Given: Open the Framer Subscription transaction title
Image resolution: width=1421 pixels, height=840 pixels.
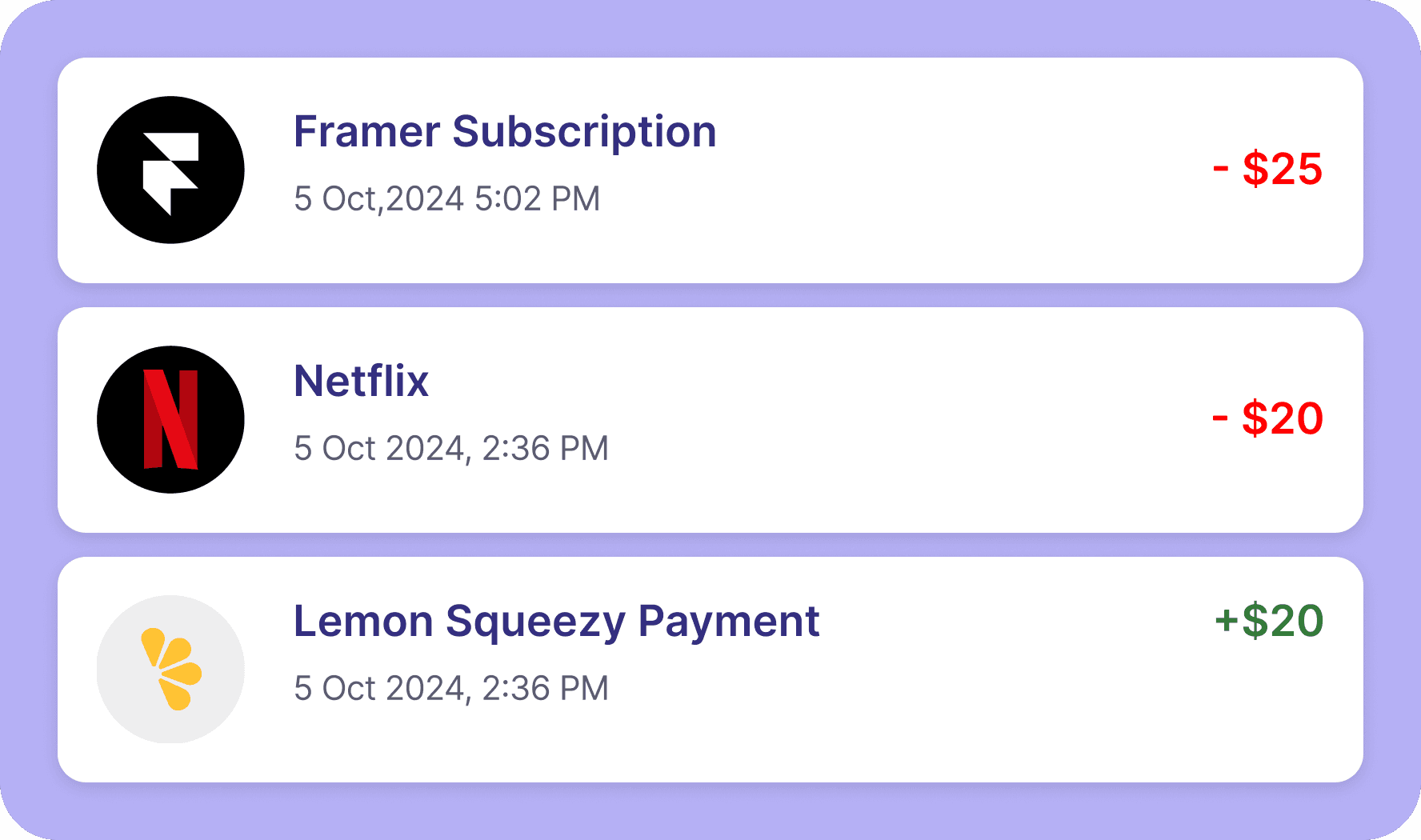Looking at the screenshot, I should [x=504, y=131].
